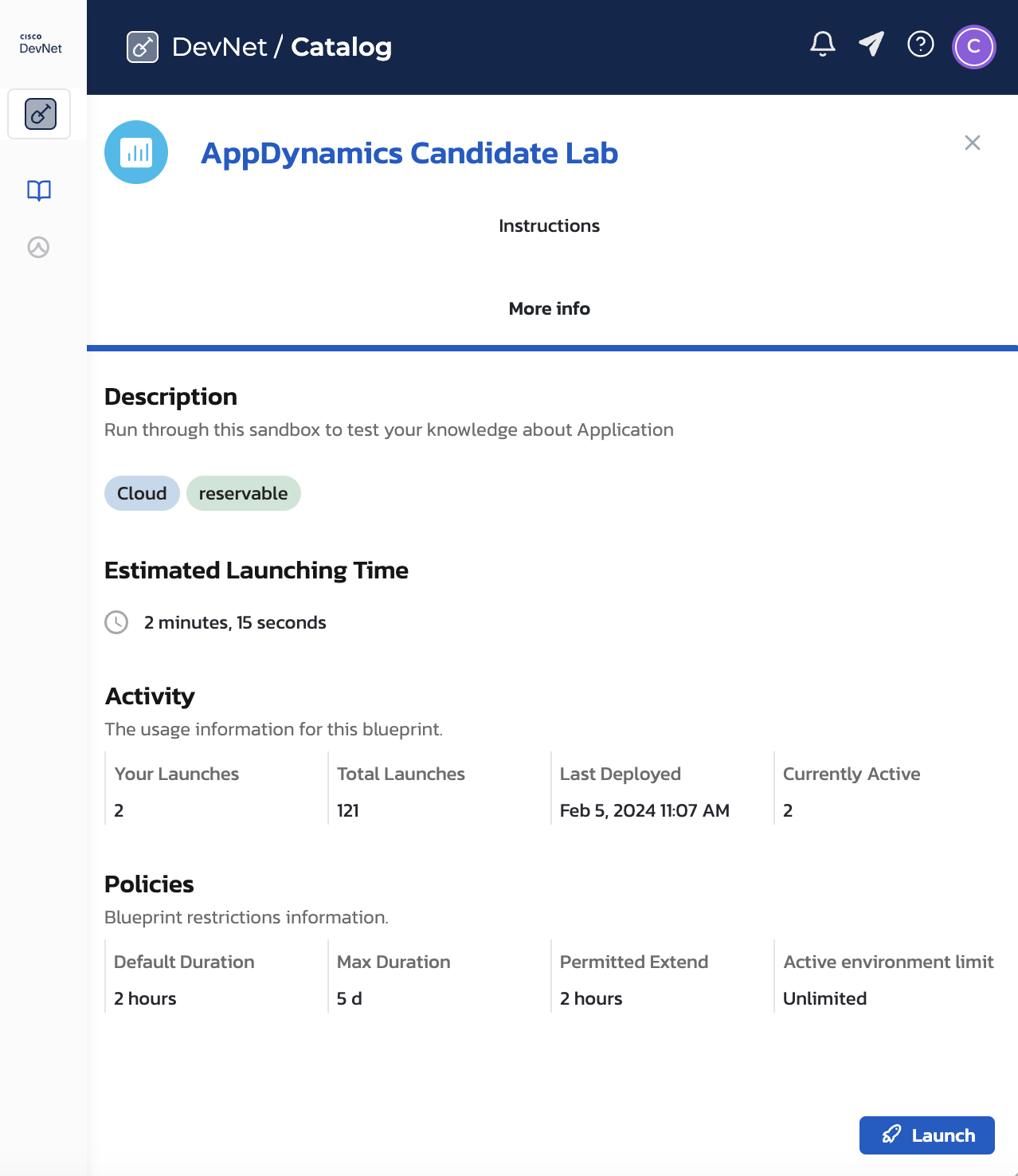Click the Last Deployed date value
The image size is (1018, 1176).
[644, 810]
